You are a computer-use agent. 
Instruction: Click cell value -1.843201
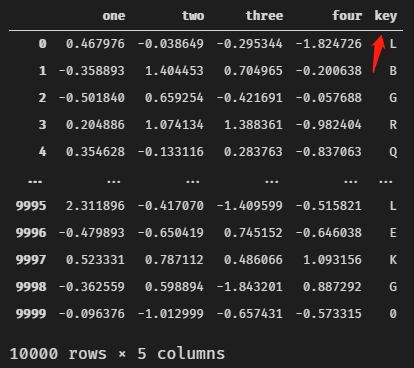point(250,287)
